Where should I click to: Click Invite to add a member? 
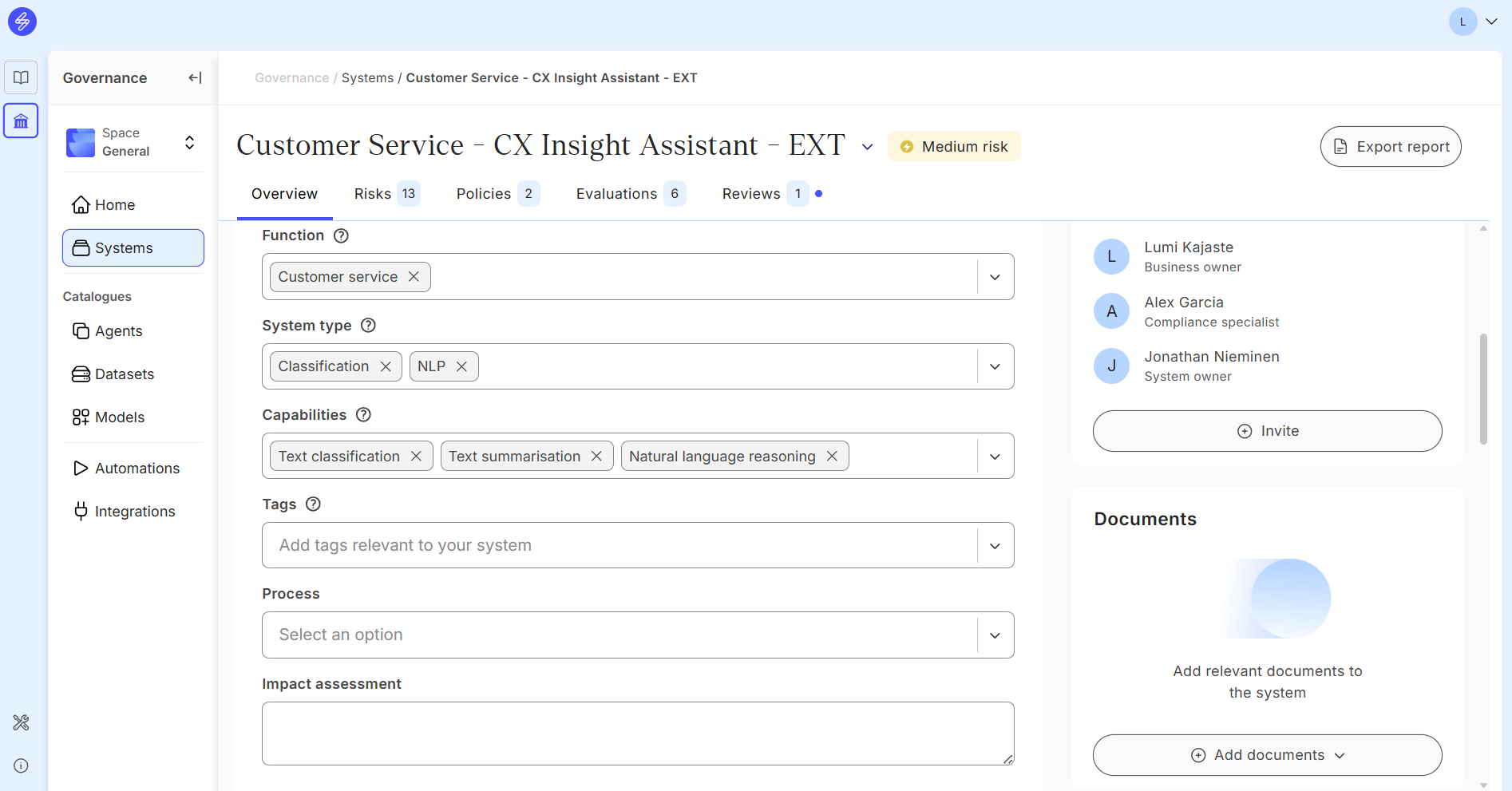click(1267, 431)
